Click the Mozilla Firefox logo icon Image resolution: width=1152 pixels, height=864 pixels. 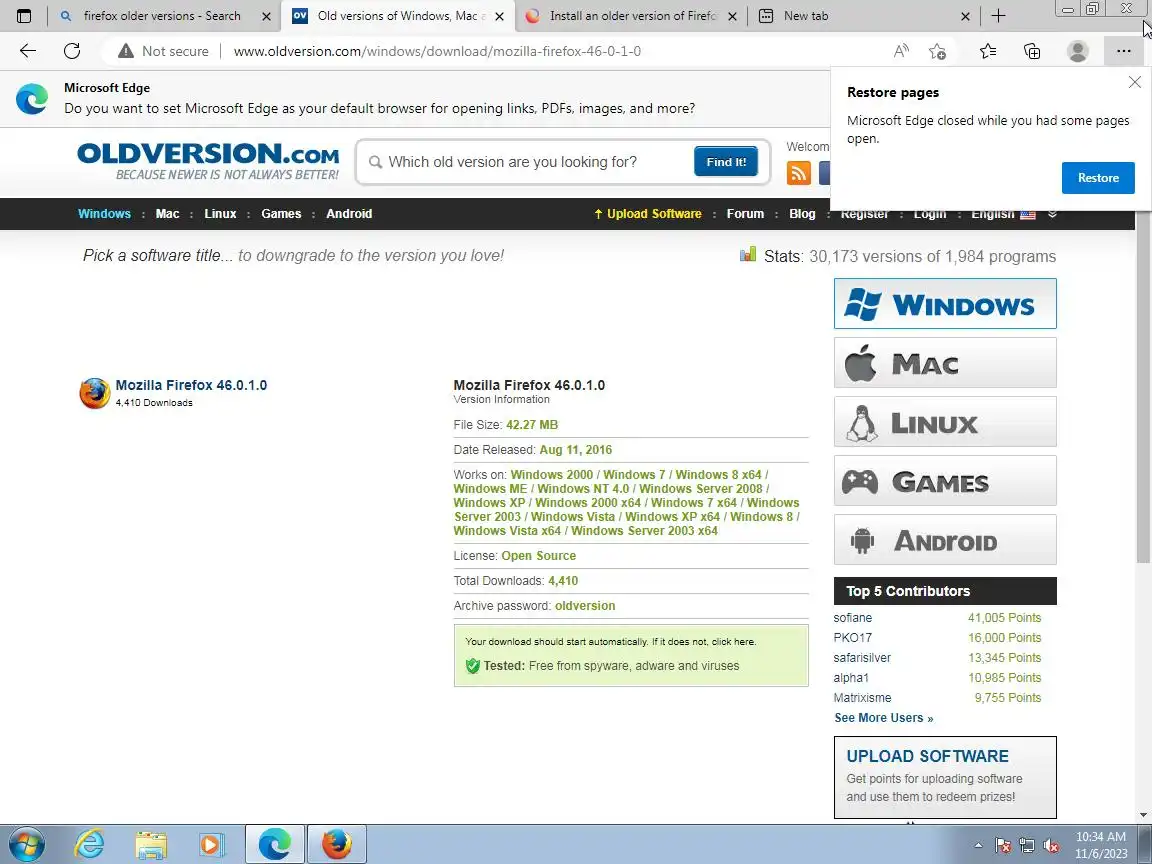click(x=95, y=393)
